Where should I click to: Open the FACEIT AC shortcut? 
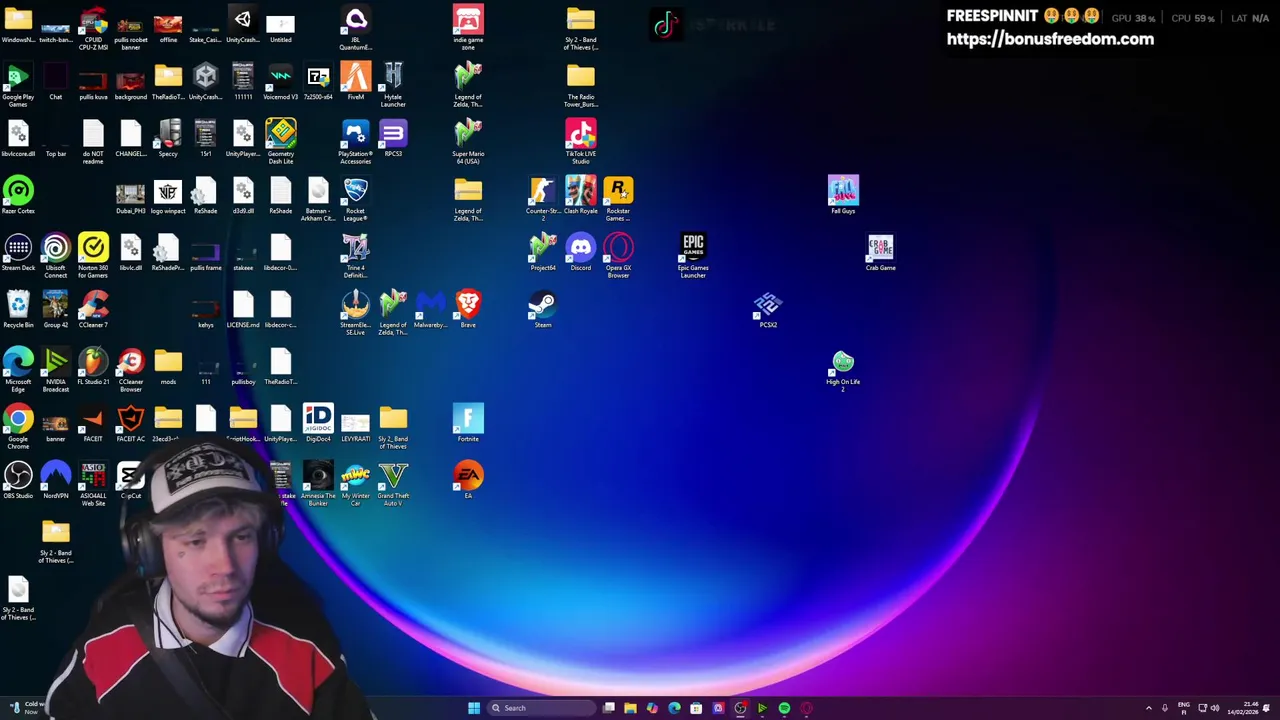131,424
